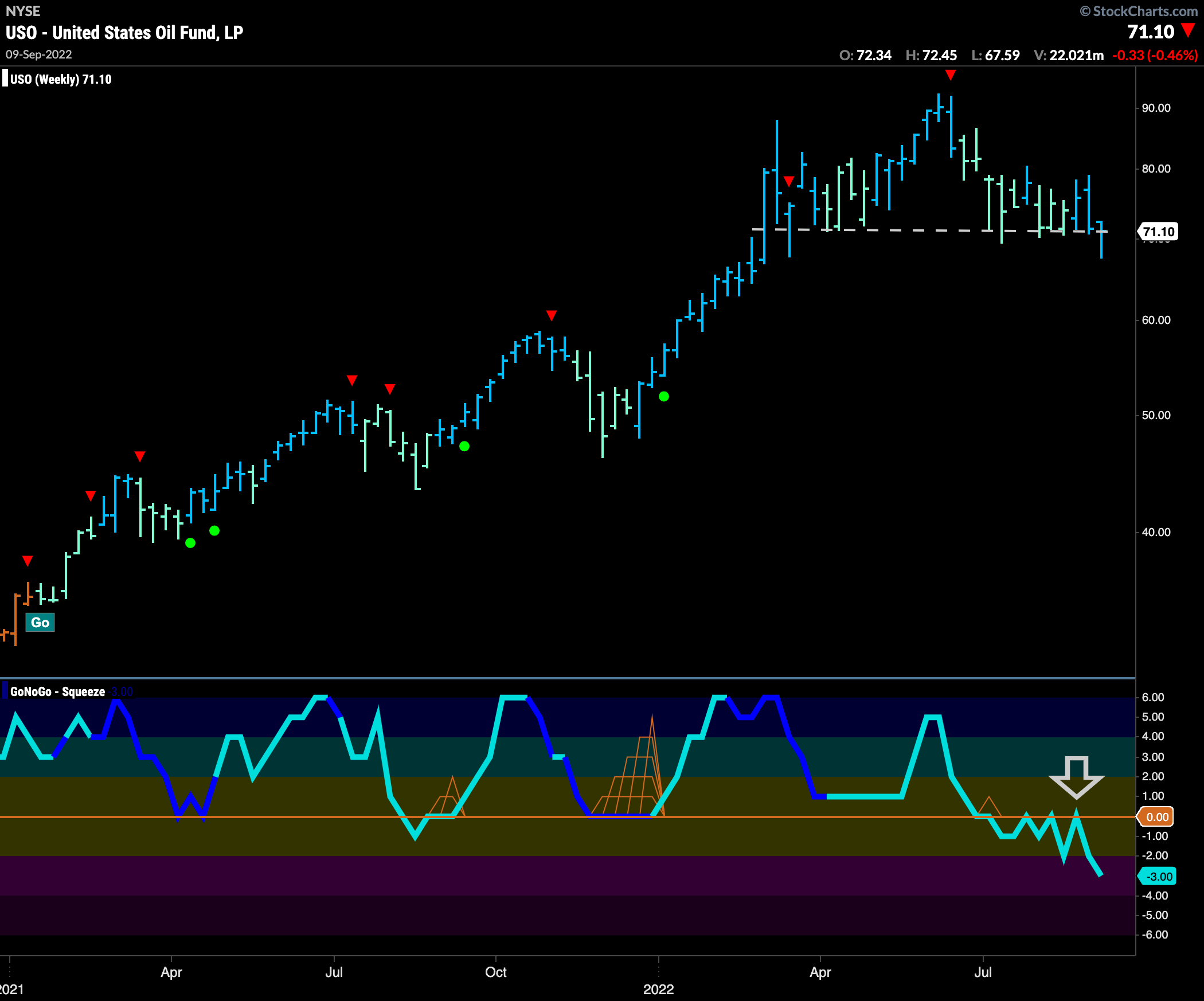Click the -6.00 oscillator axis label
Screen dimensions: 1204x1001
pyautogui.click(x=1154, y=934)
